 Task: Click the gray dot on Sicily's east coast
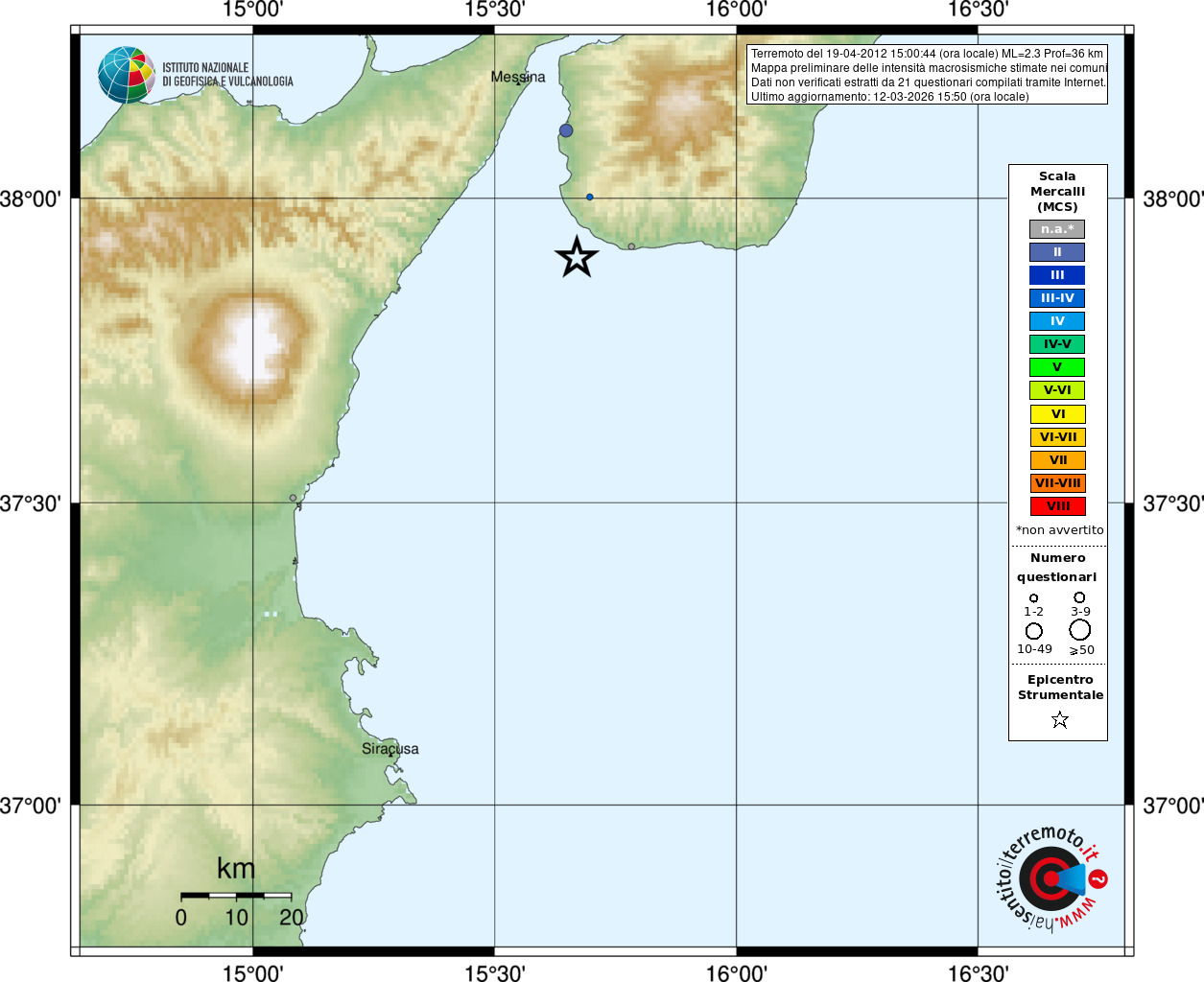294,498
